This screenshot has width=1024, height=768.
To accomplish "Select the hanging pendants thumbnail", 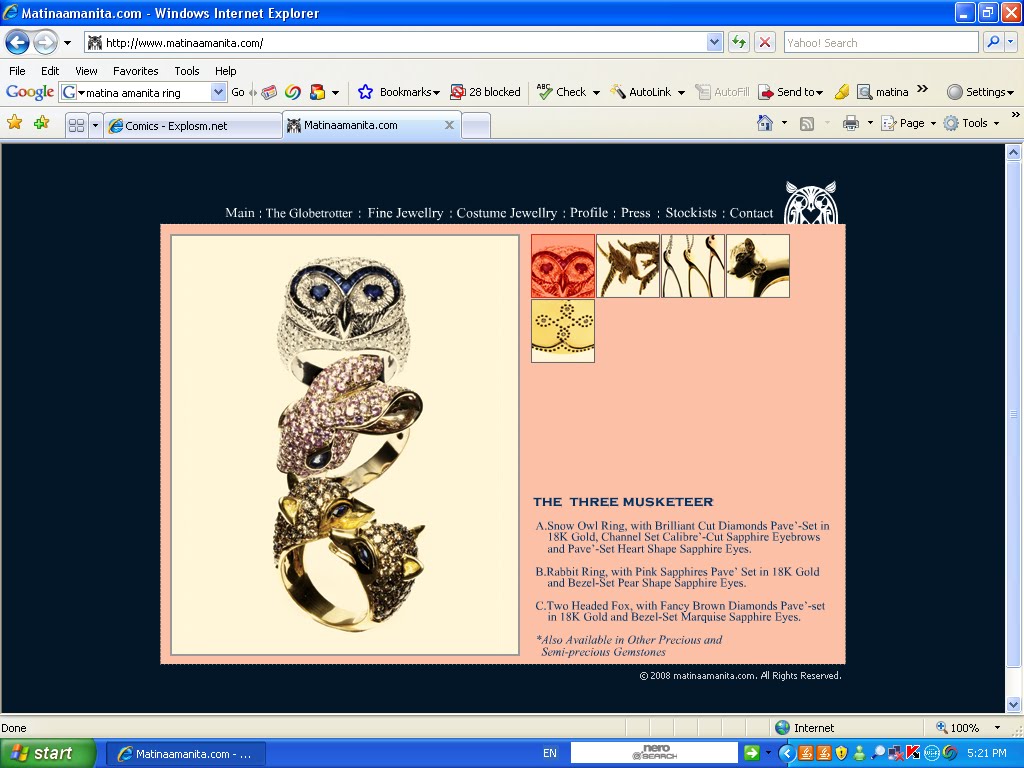I will coord(693,266).
